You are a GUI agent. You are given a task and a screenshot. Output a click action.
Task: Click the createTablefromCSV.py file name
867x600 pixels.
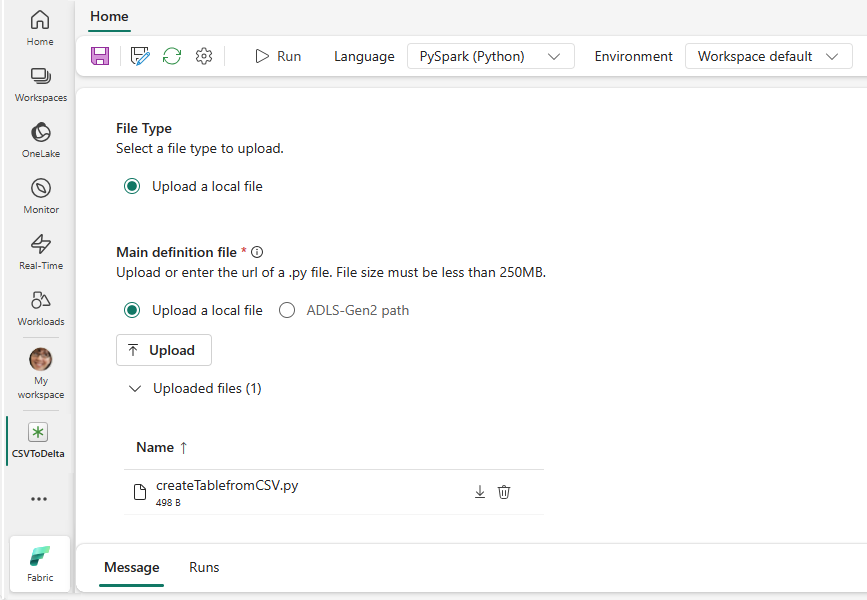coord(227,486)
